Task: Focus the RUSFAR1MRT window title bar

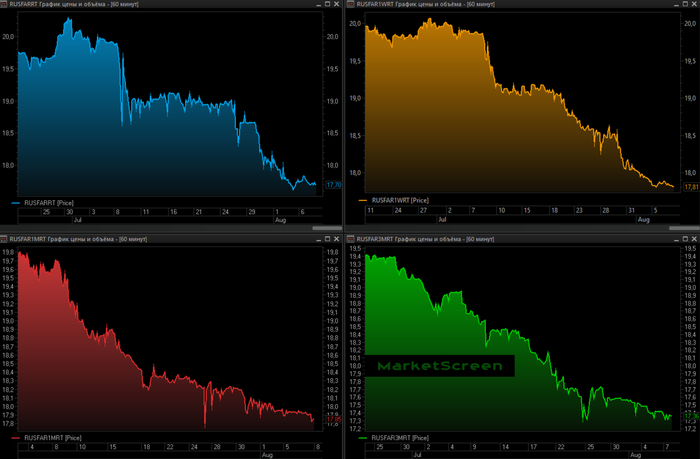Action: (150, 239)
